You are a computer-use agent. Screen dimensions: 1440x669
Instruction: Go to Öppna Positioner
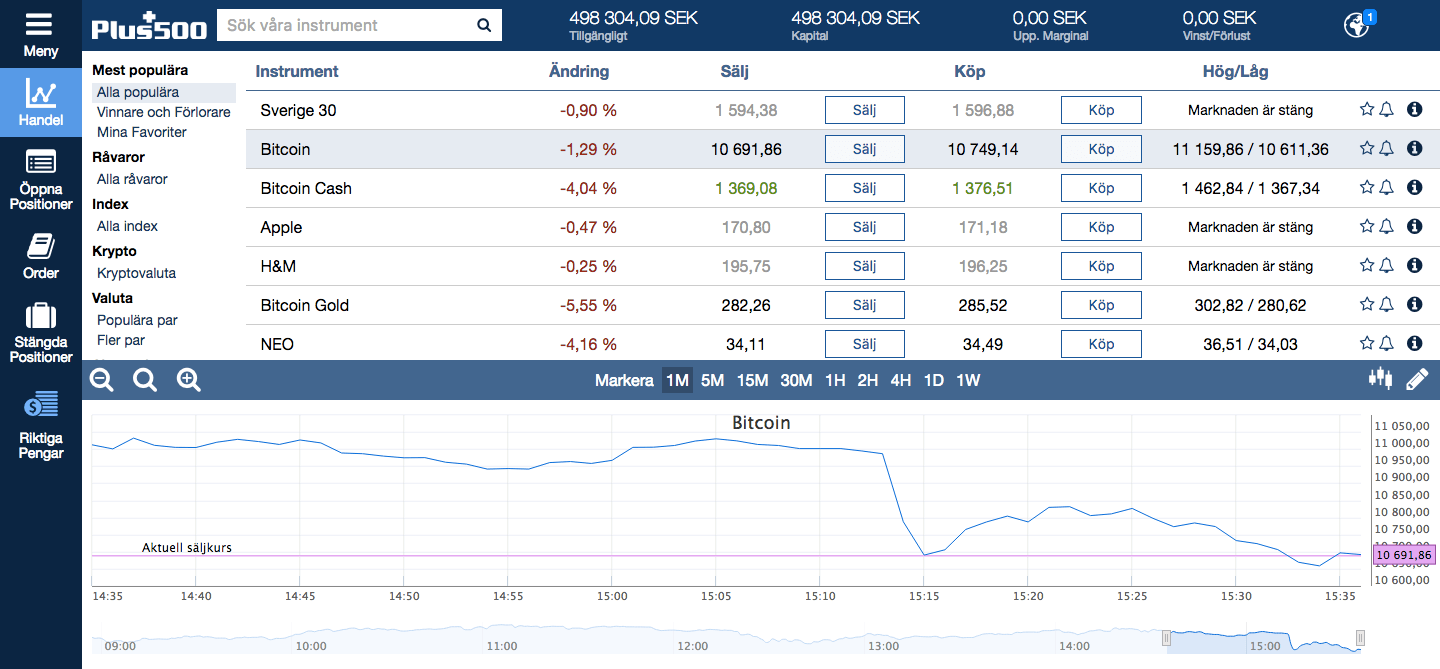(x=40, y=181)
